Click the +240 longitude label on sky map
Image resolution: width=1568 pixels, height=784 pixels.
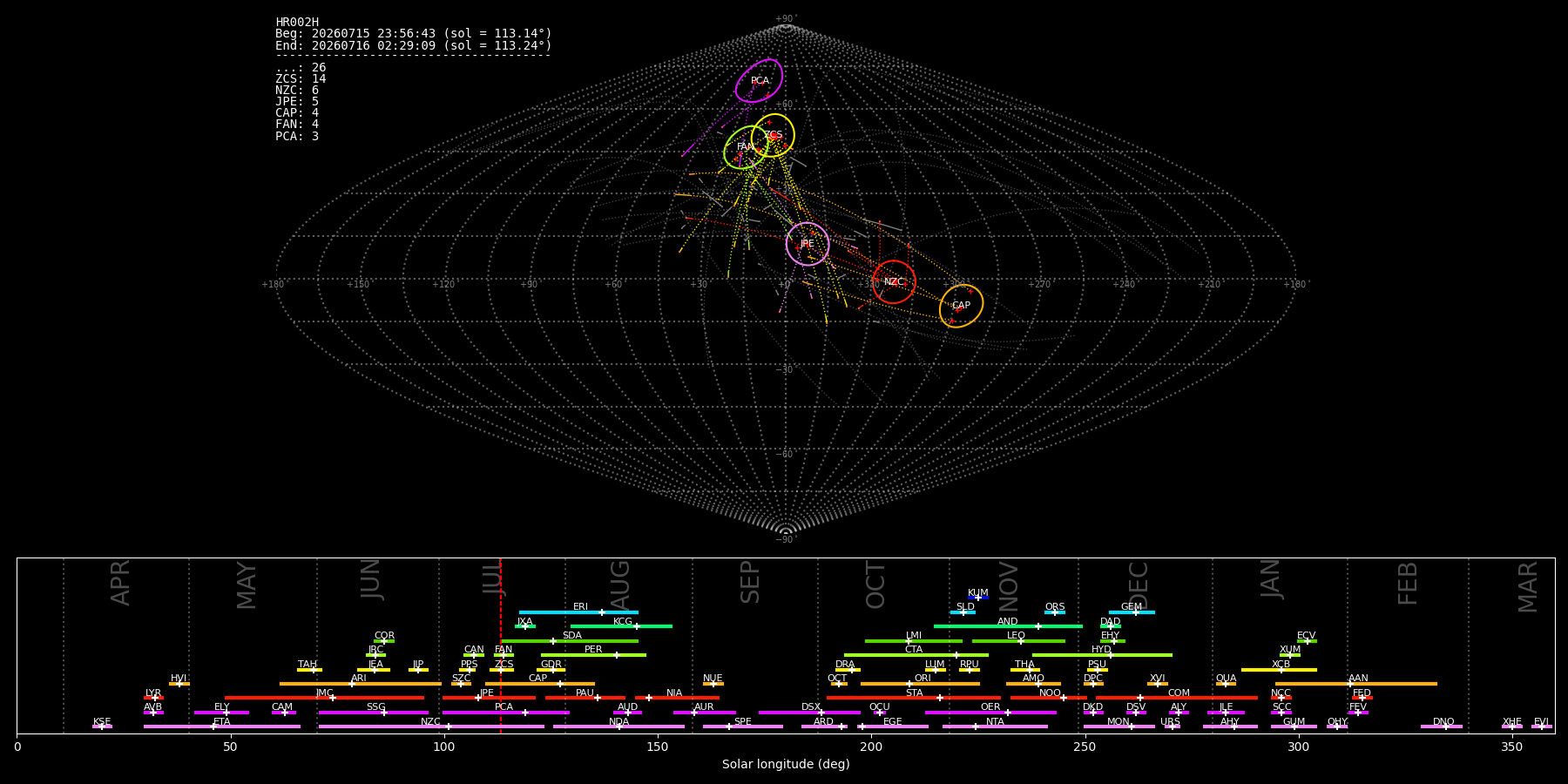click(x=1124, y=285)
